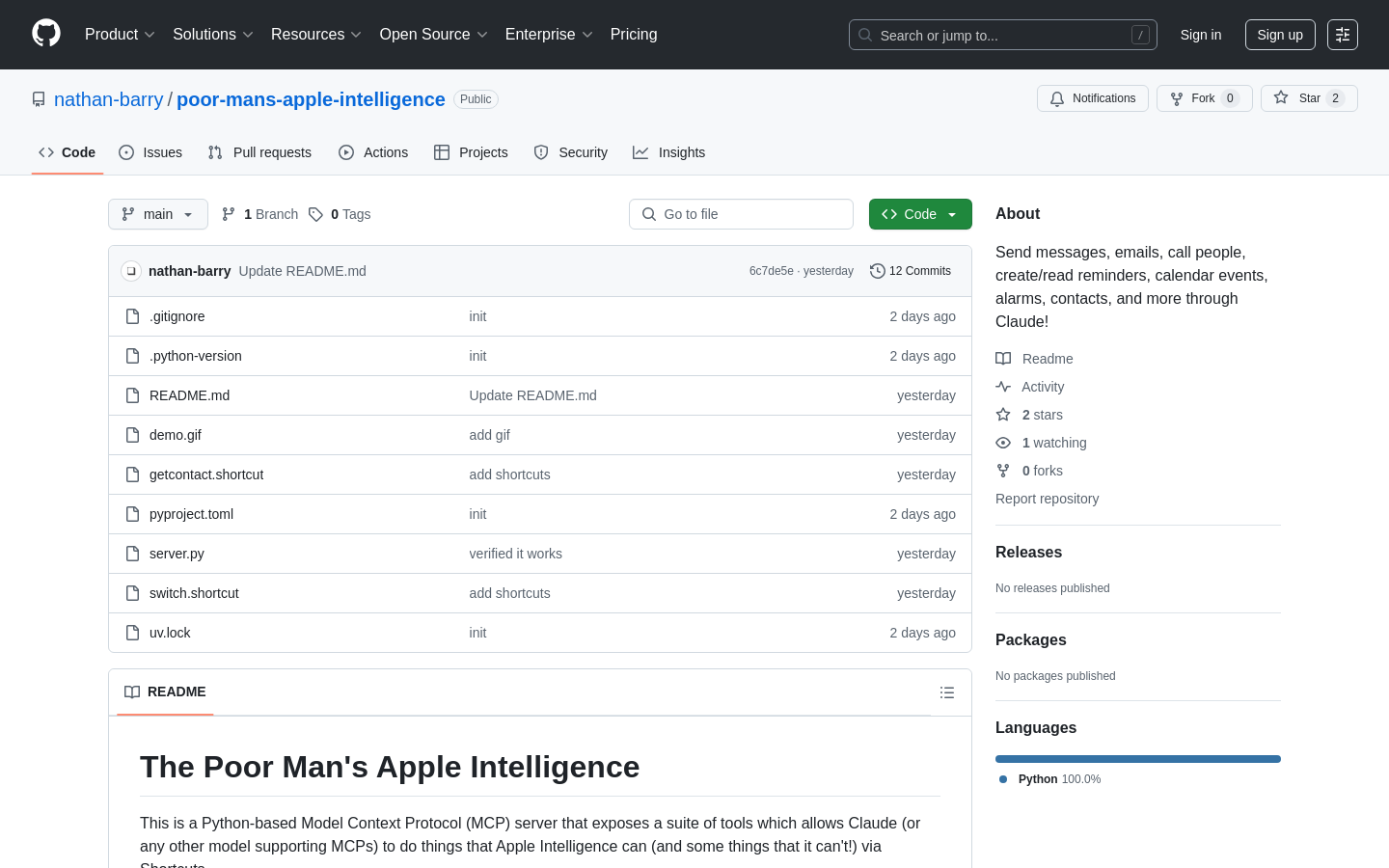This screenshot has height=868, width=1389.
Task: Expand the Resources menu
Action: point(316,34)
